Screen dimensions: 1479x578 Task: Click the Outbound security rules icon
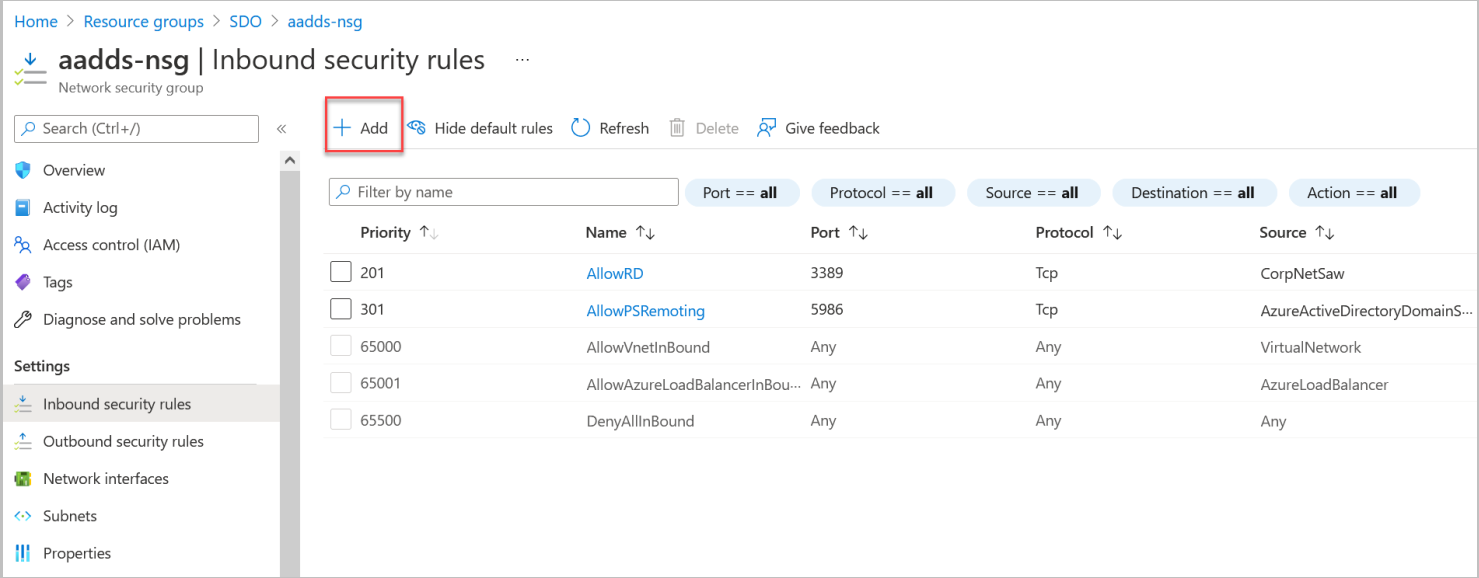point(23,441)
